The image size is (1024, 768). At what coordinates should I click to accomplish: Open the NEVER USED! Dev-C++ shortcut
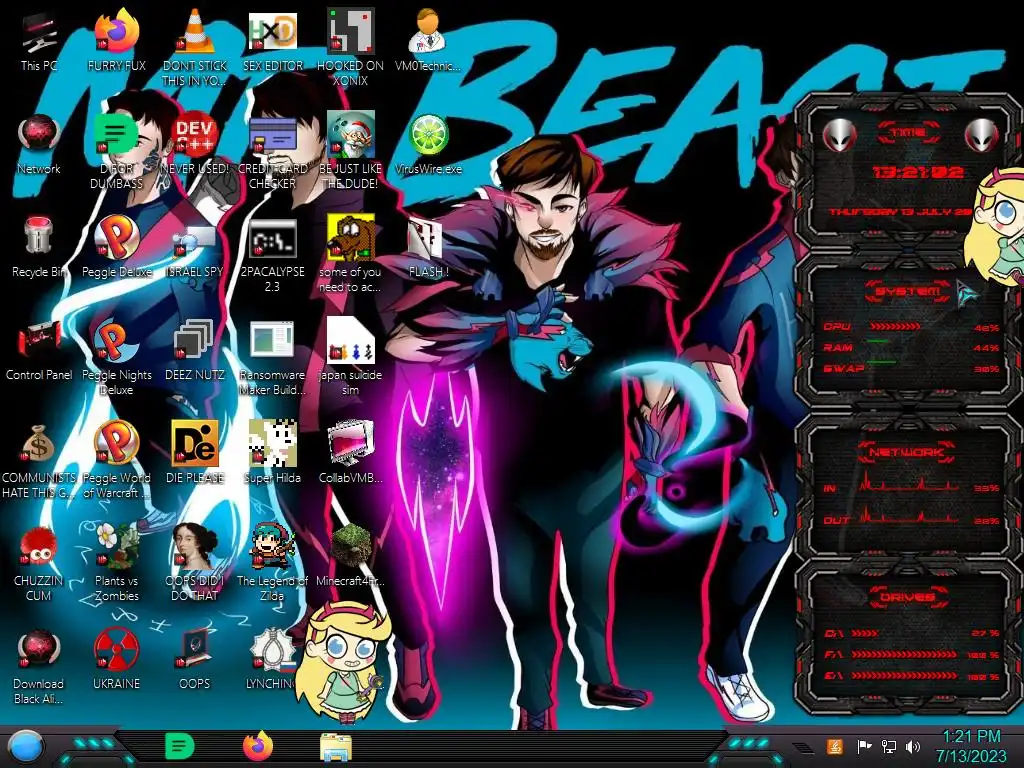195,144
